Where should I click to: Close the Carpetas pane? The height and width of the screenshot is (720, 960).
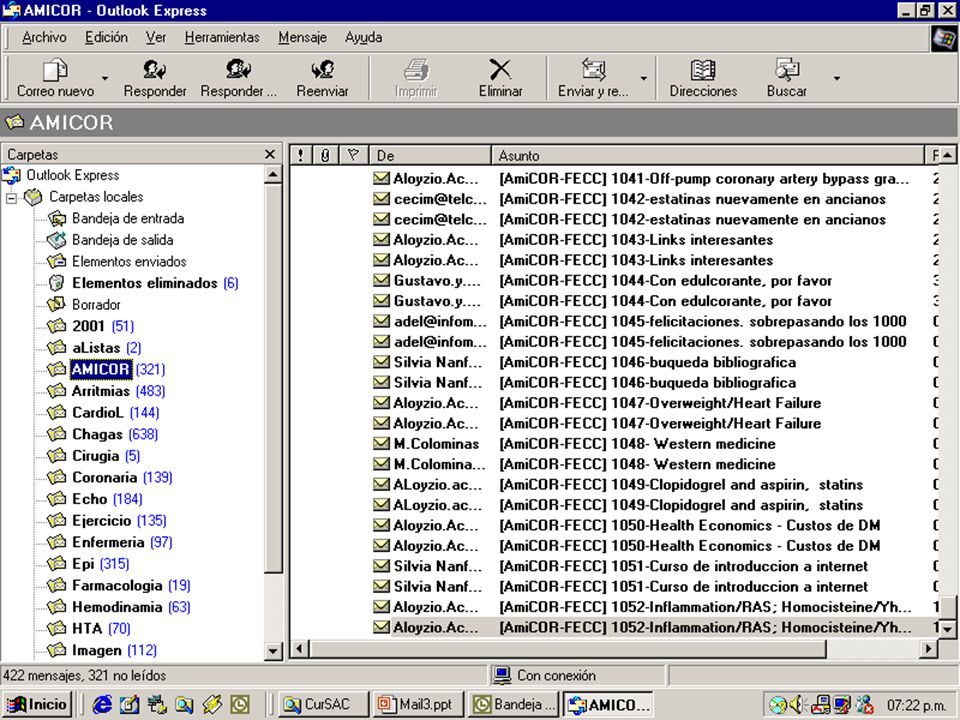click(270, 154)
